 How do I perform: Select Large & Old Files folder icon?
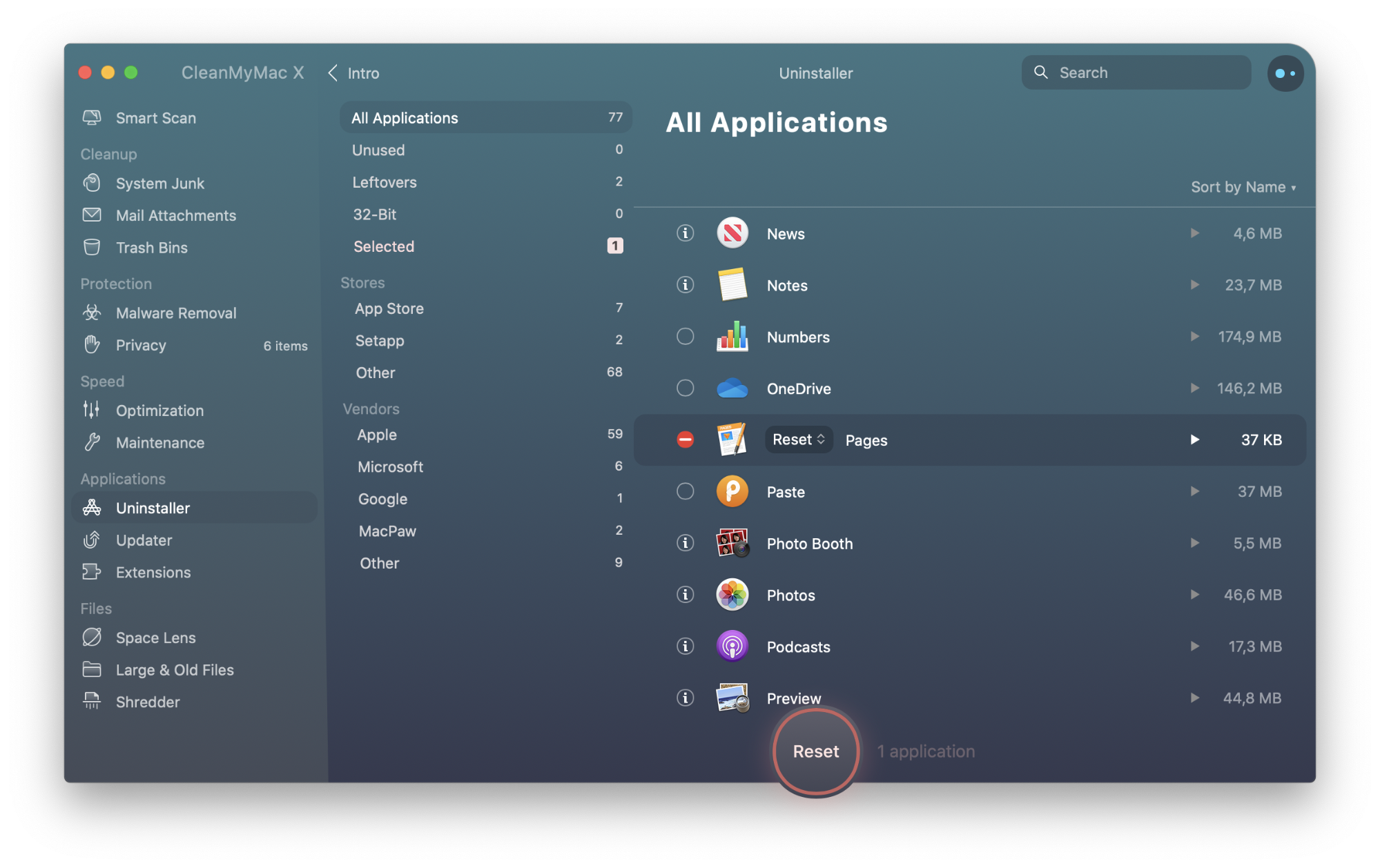click(x=92, y=669)
